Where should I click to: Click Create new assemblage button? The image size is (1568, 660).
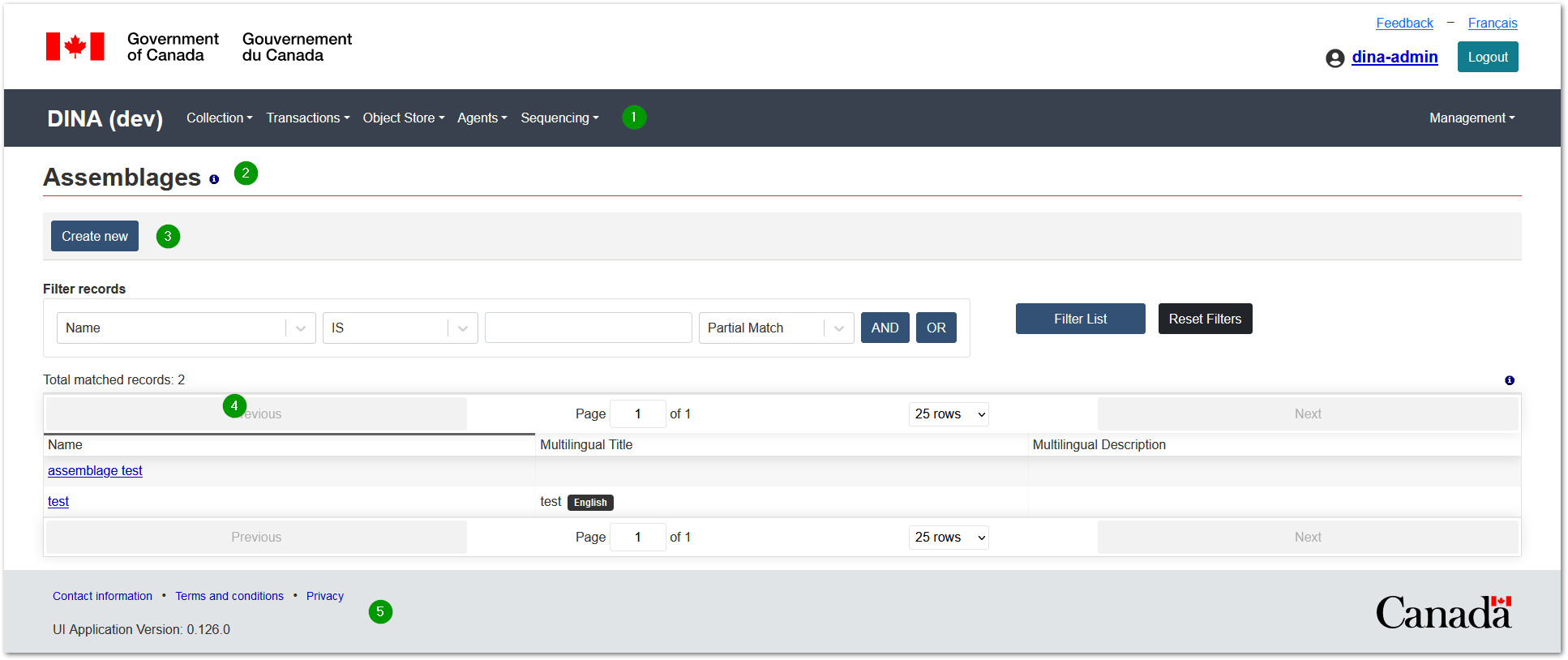(x=95, y=236)
